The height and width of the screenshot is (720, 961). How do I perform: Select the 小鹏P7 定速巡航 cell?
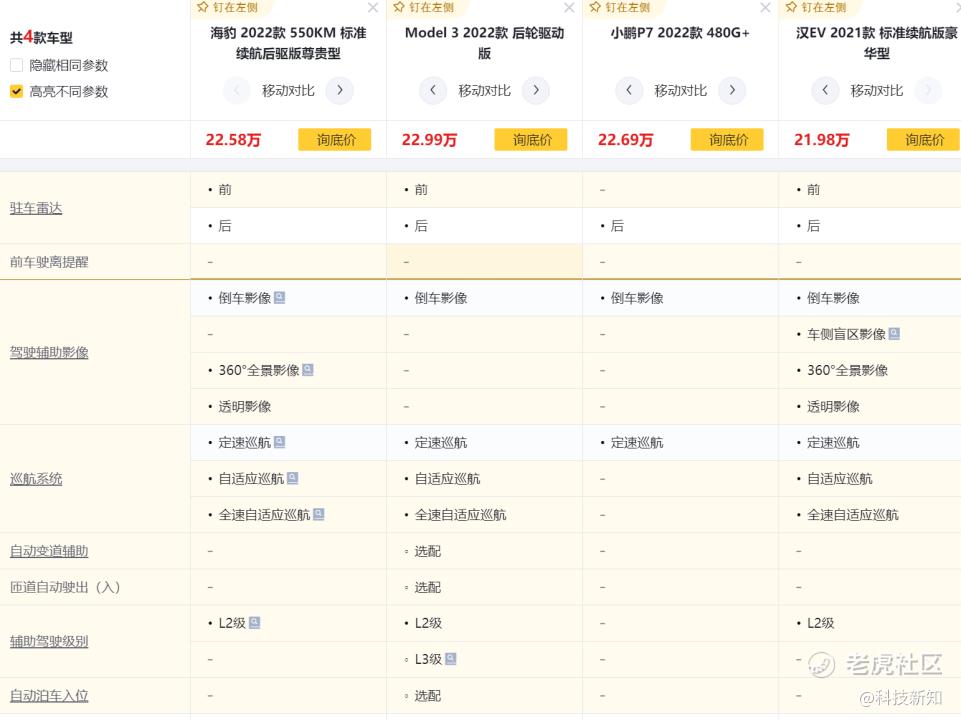click(680, 442)
